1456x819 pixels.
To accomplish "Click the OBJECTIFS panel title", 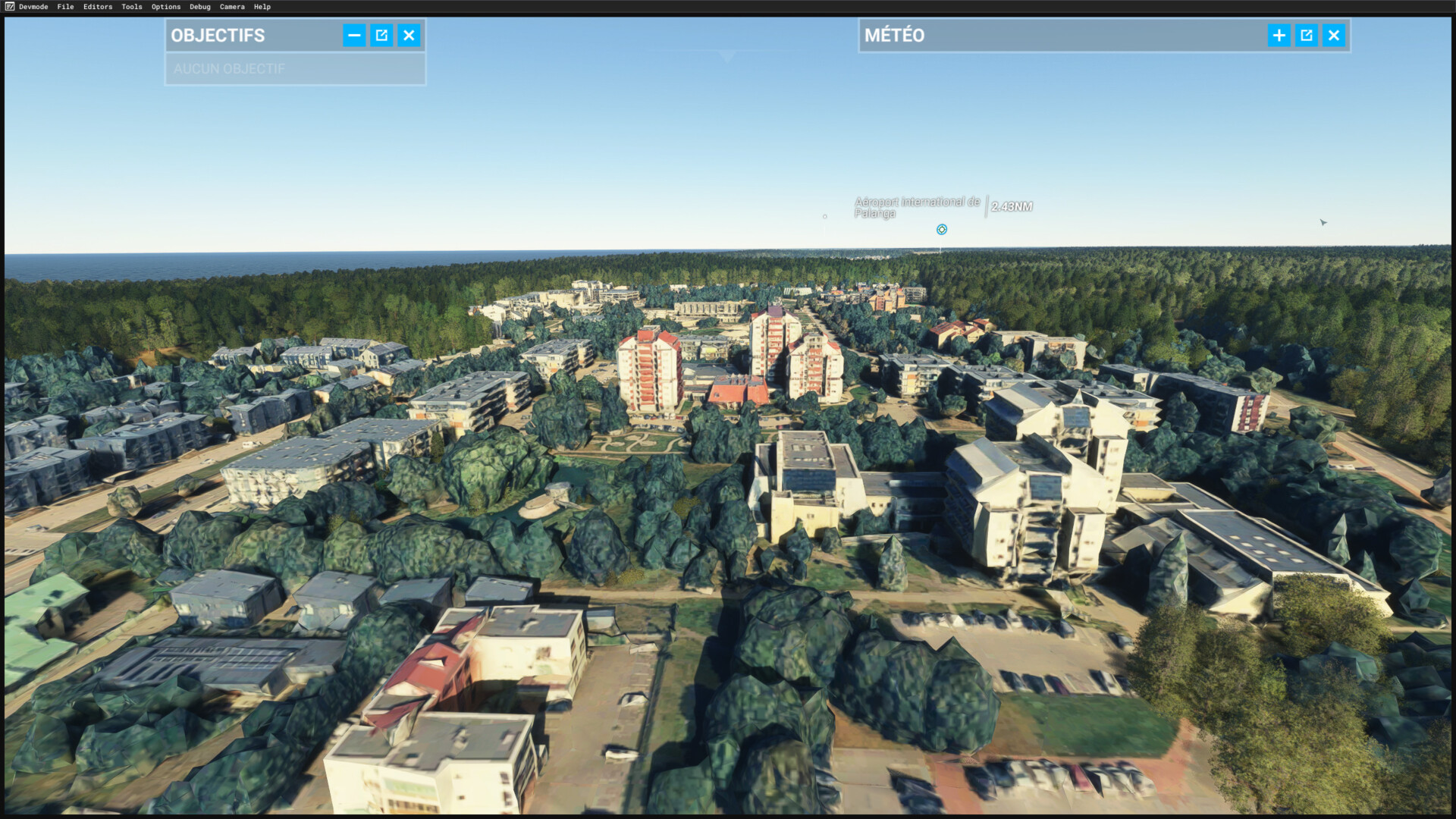I will click(218, 36).
